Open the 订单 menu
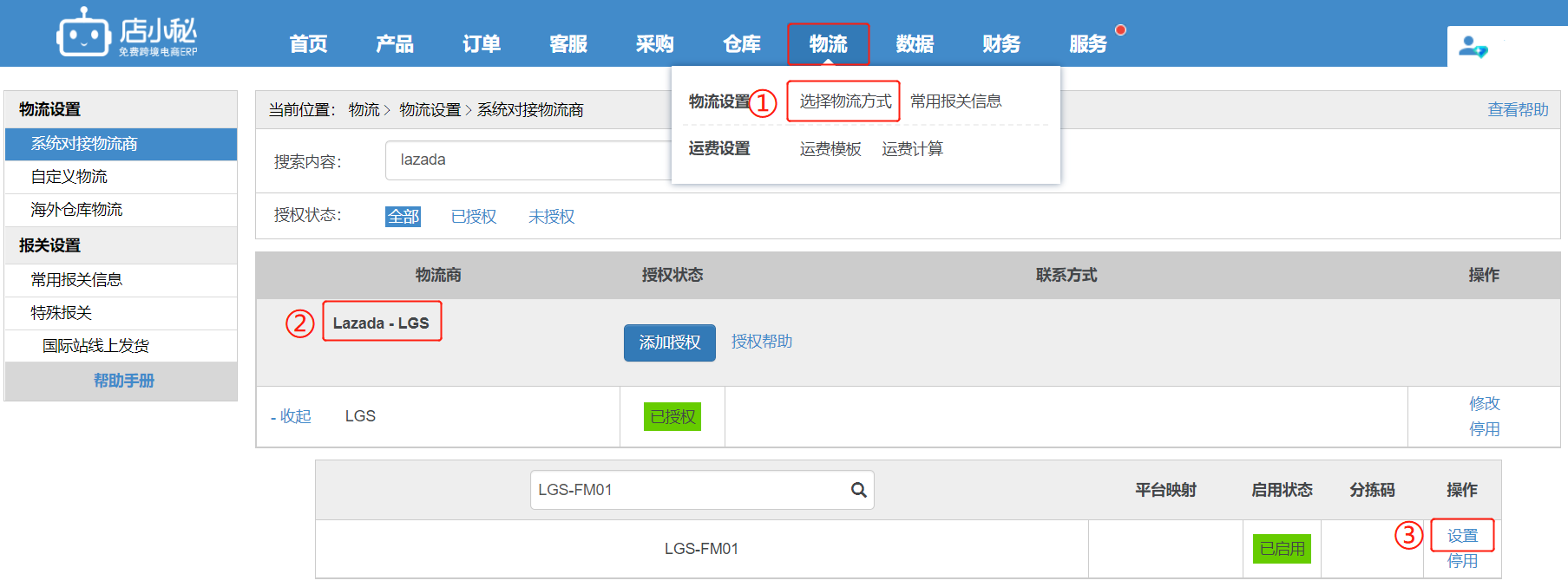 482,44
